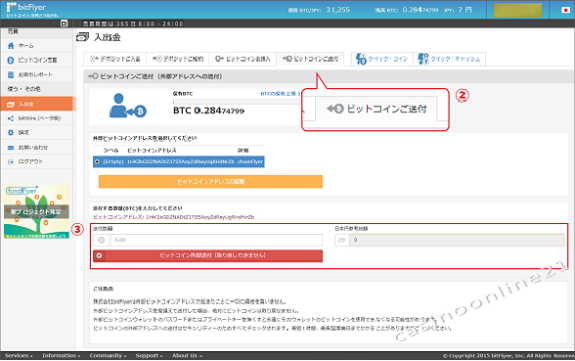Switch to the ビットコインお預入 tab
The height and width of the screenshot is (361, 575).
[242, 59]
